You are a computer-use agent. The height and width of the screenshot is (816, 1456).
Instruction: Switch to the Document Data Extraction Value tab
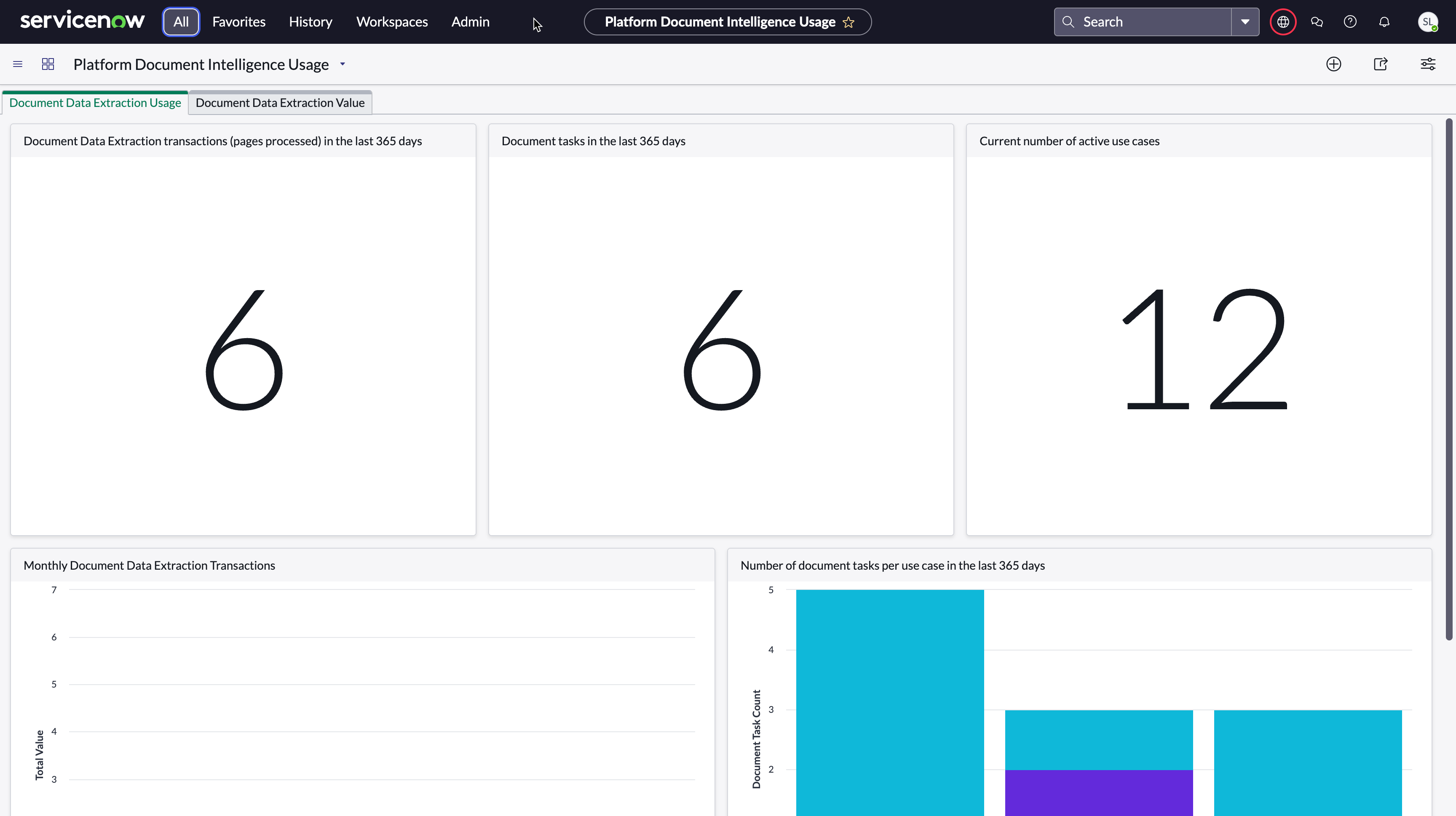click(280, 103)
